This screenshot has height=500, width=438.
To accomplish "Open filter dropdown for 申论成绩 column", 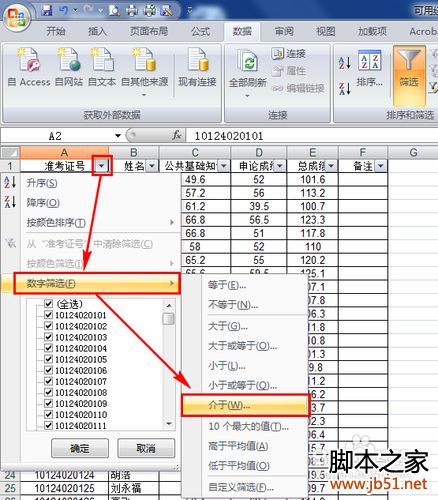I will [x=280, y=166].
